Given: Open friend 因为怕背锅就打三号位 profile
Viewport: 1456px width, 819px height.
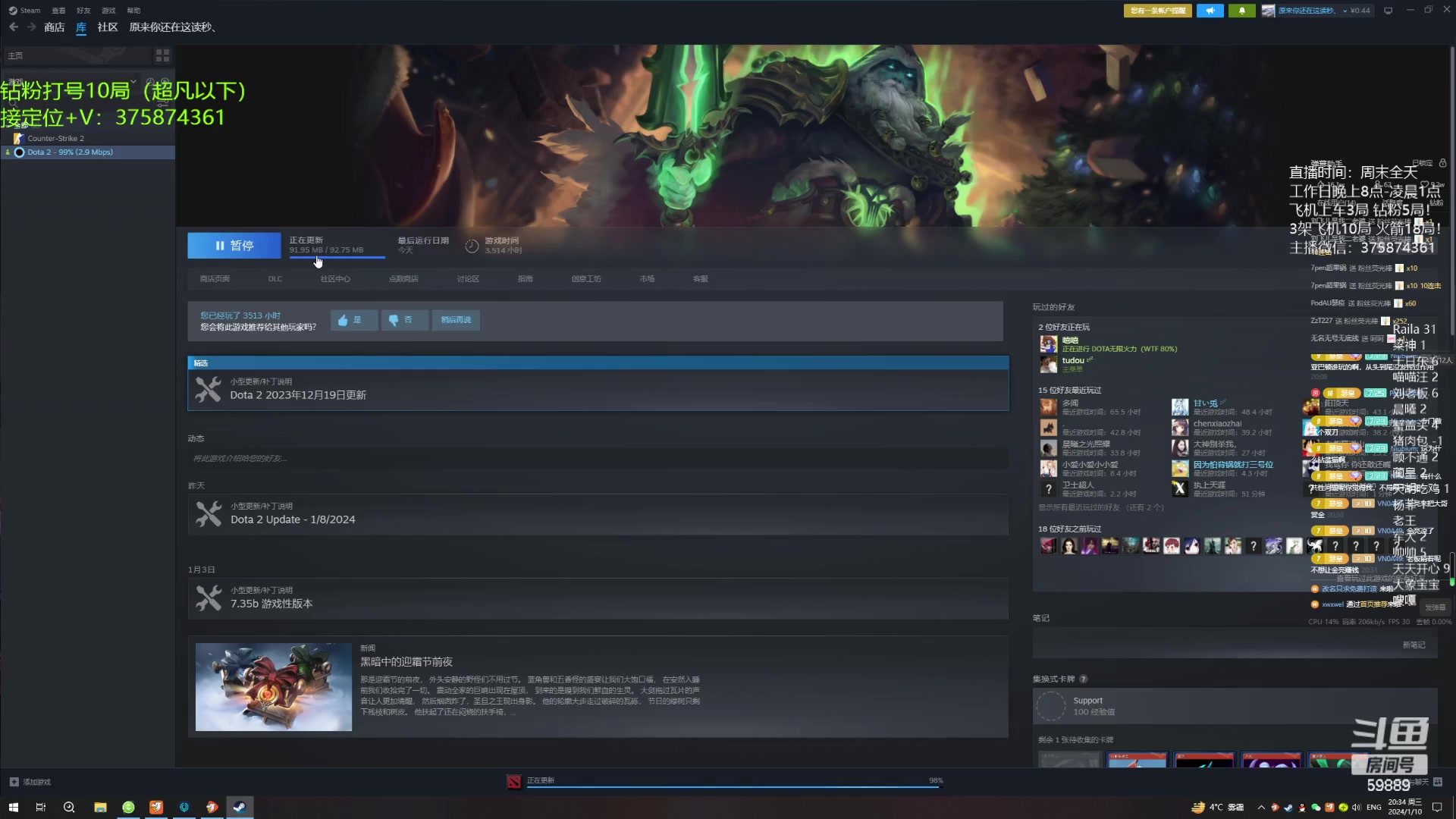Looking at the screenshot, I should click(1233, 465).
